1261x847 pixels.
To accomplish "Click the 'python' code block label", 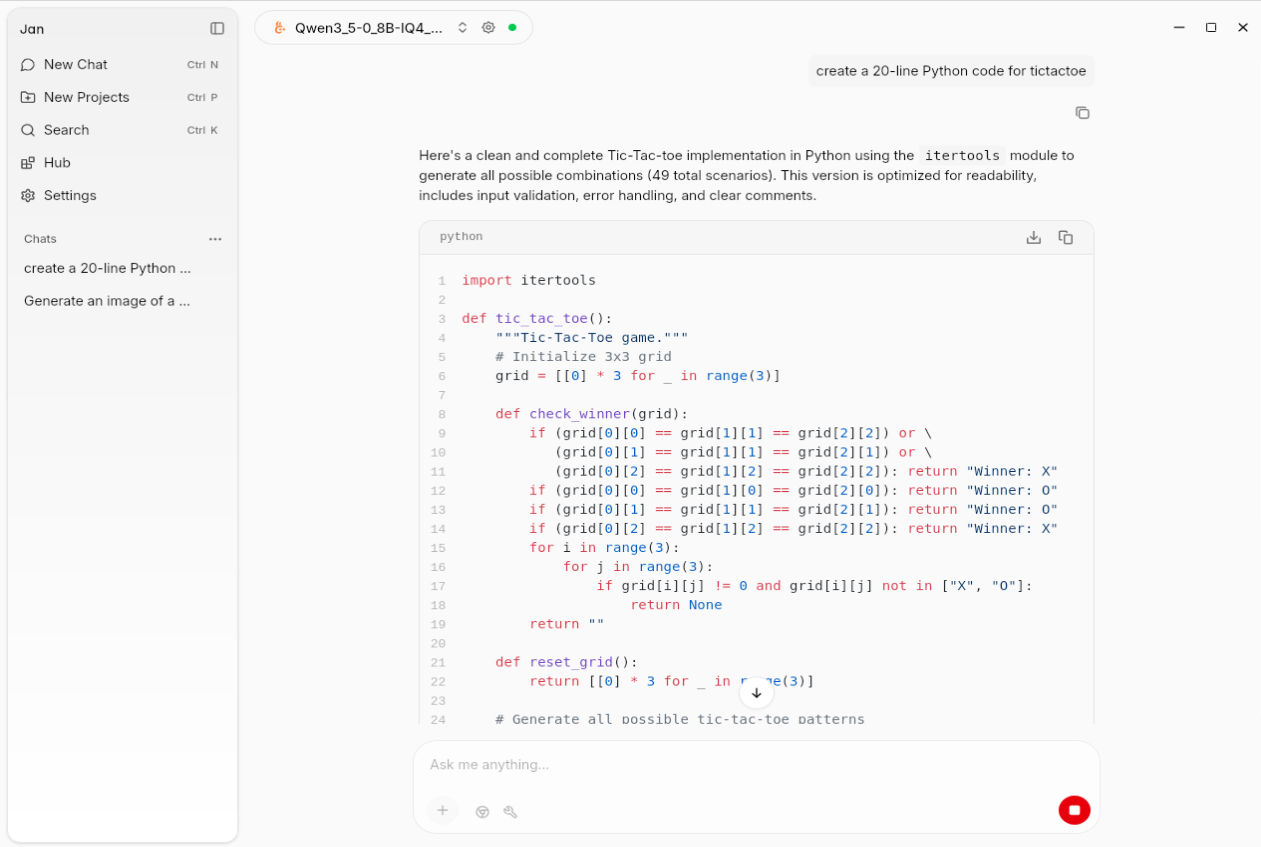I will click(461, 237).
